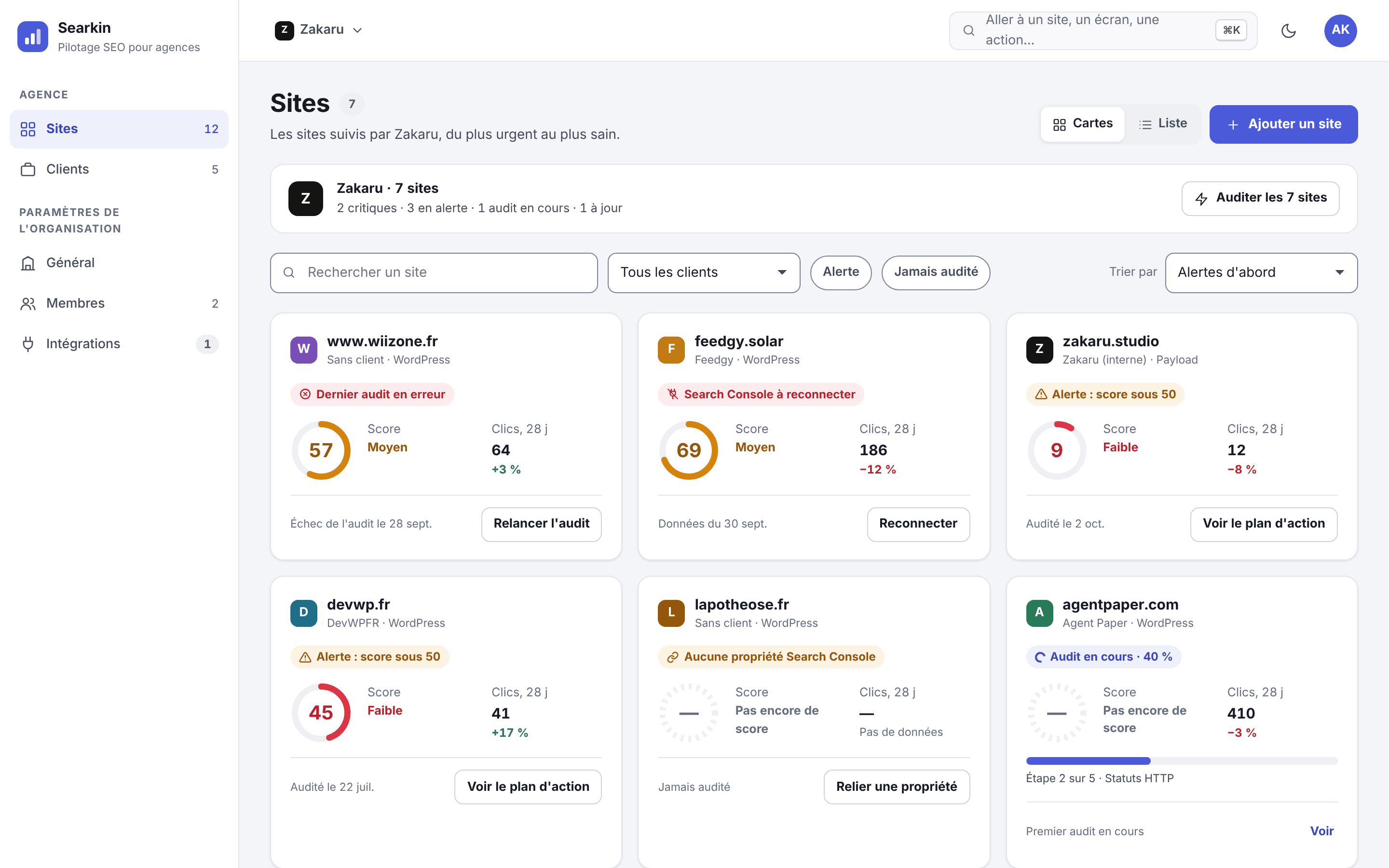Click the ⌘K shortcut badge
This screenshot has width=1389, height=868.
(x=1231, y=30)
